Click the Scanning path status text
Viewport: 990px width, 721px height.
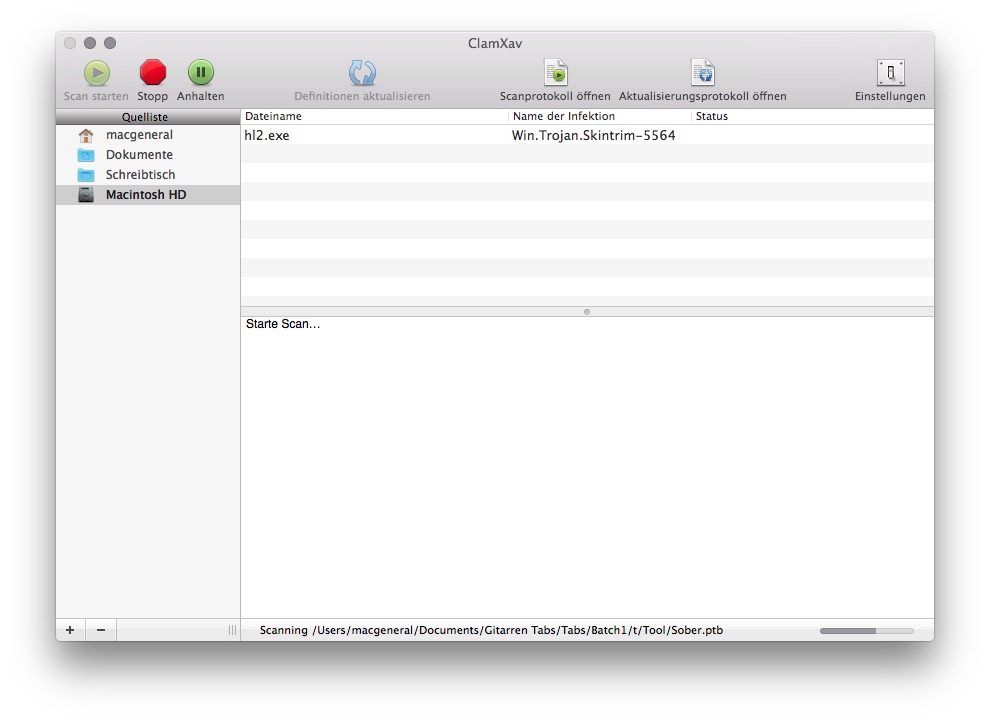(491, 630)
